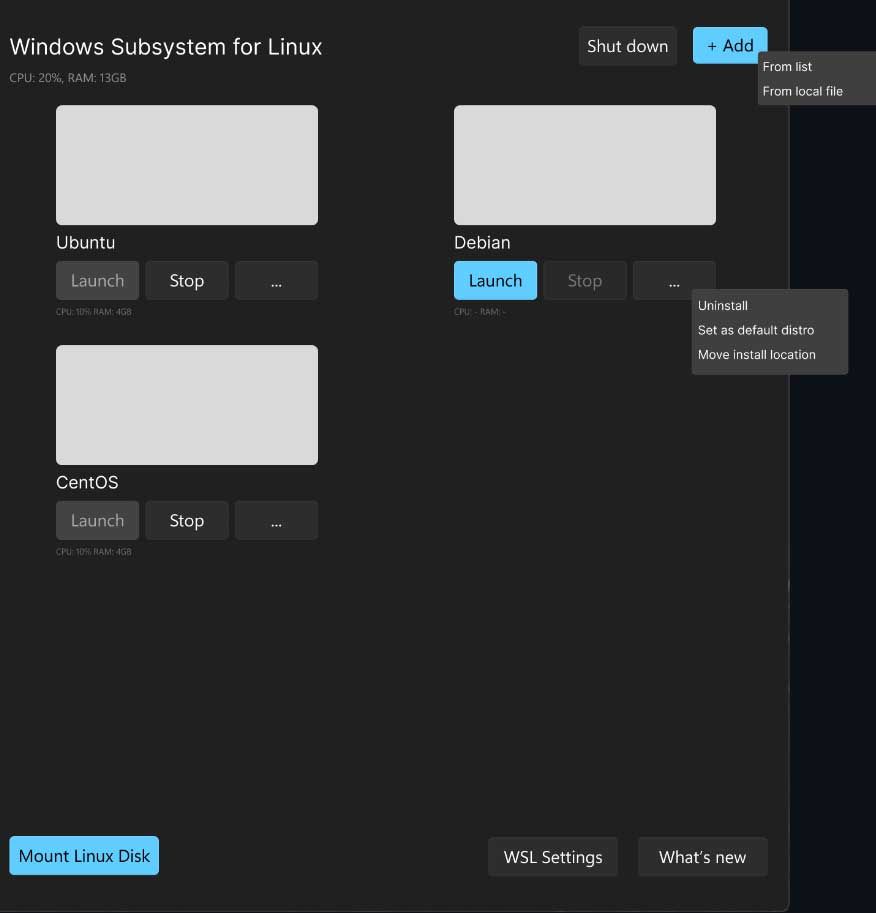The width and height of the screenshot is (876, 913).
Task: Launch the Debian distro
Action: (495, 281)
